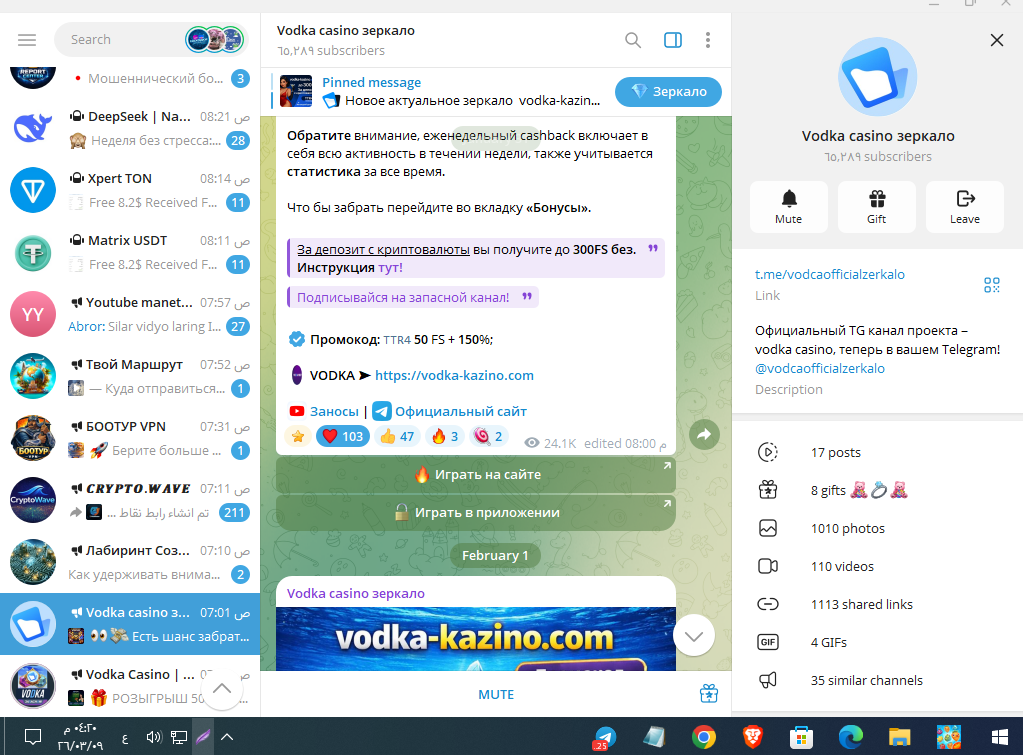This screenshot has width=1023, height=755.
Task: Open the 8 gifts section
Action: 877,490
